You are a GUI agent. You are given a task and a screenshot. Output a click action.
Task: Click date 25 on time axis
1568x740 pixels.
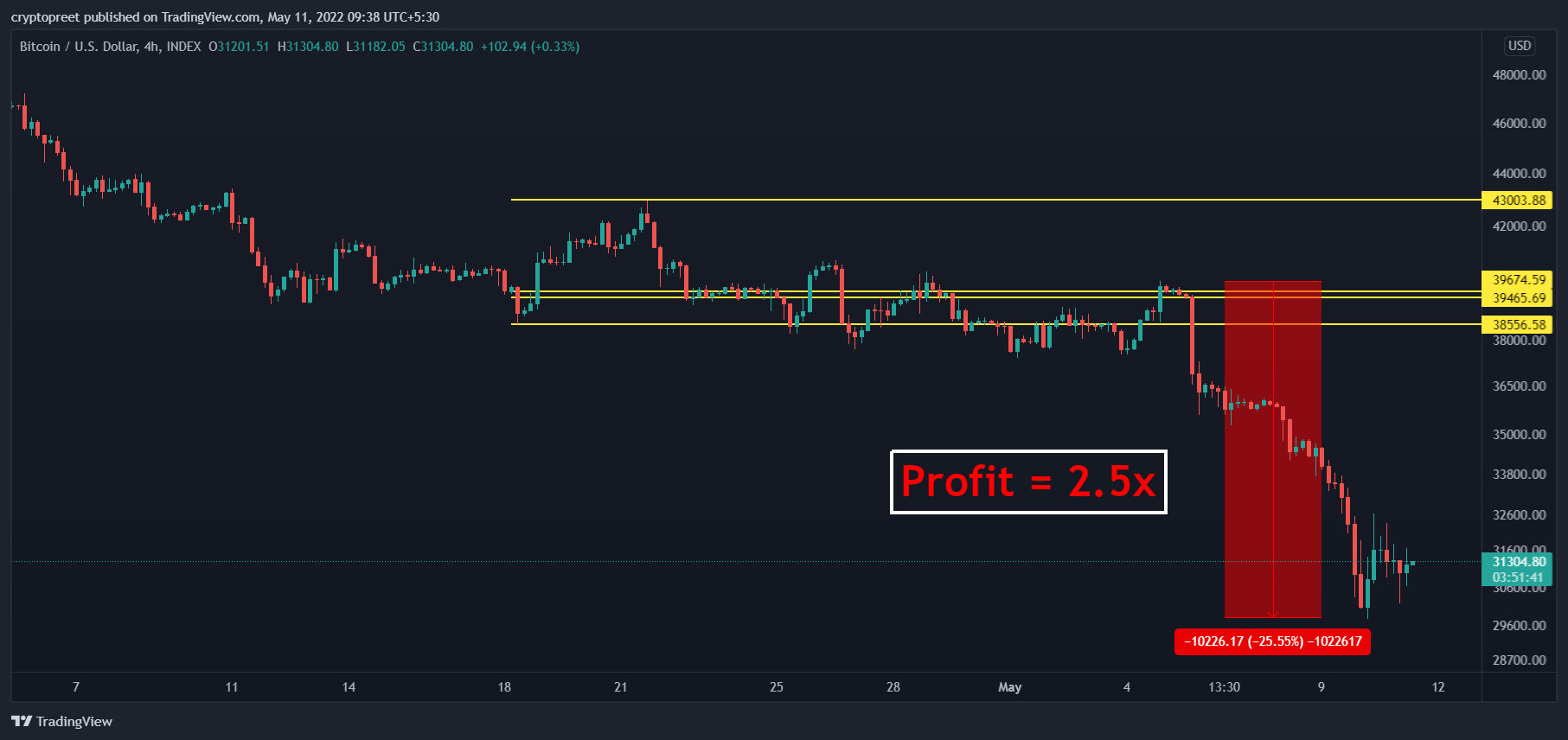(x=777, y=687)
